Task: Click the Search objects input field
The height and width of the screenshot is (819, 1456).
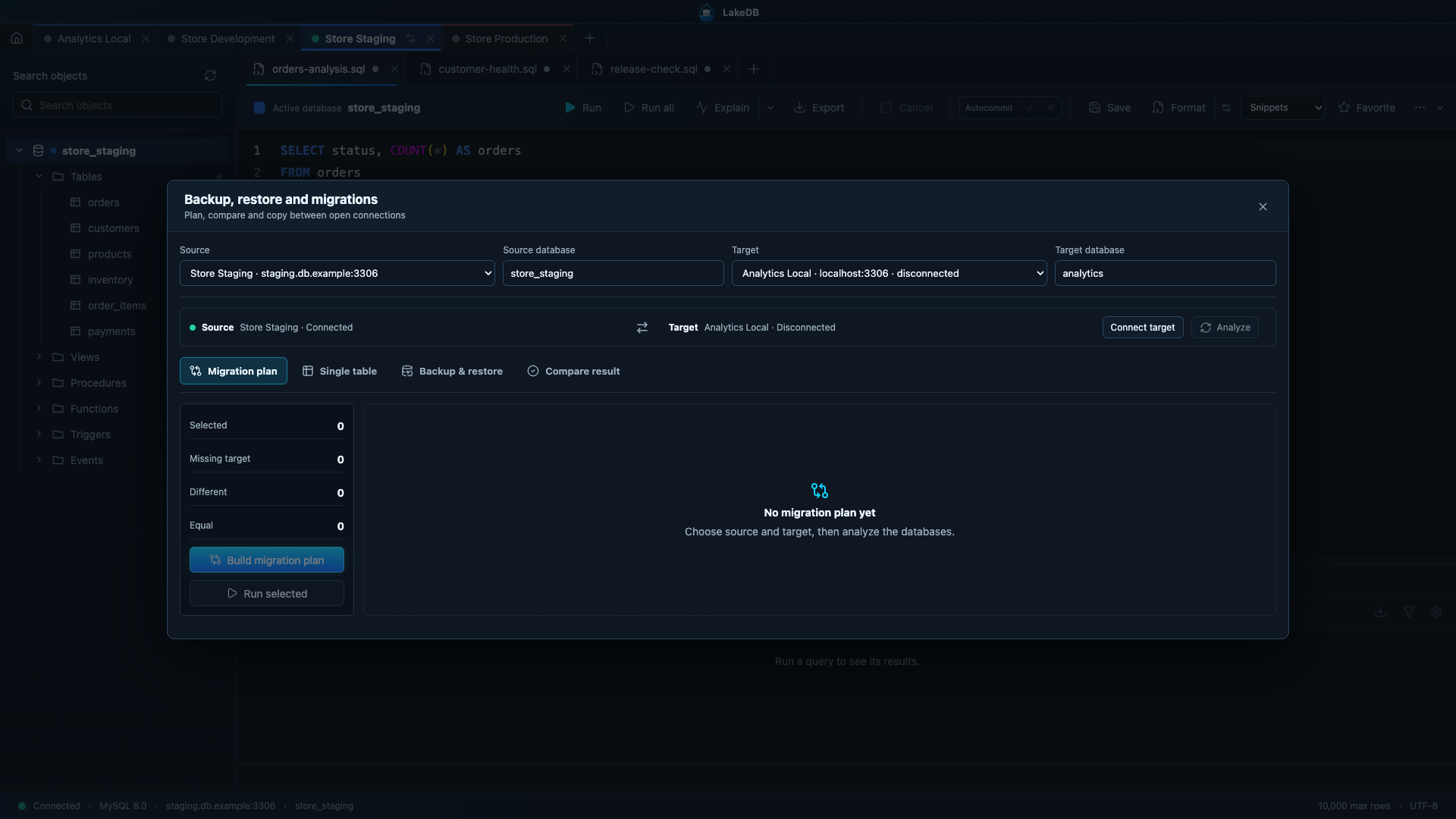Action: click(118, 105)
